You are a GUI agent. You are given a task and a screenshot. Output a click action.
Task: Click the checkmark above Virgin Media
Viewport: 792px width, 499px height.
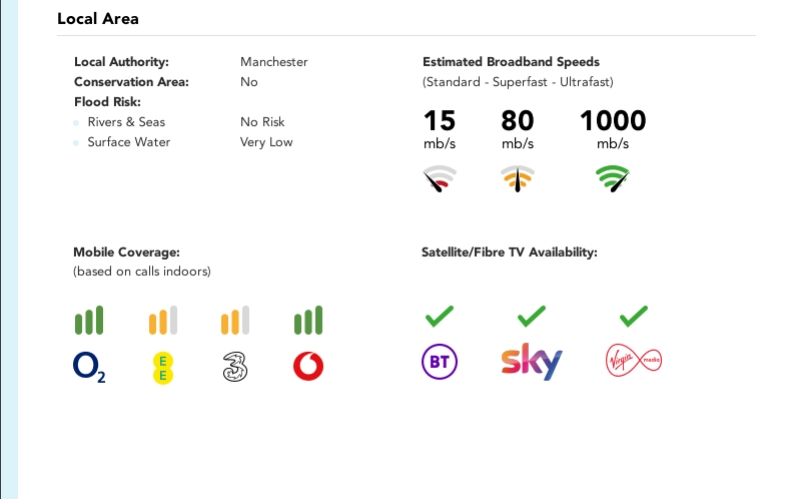tap(633, 317)
